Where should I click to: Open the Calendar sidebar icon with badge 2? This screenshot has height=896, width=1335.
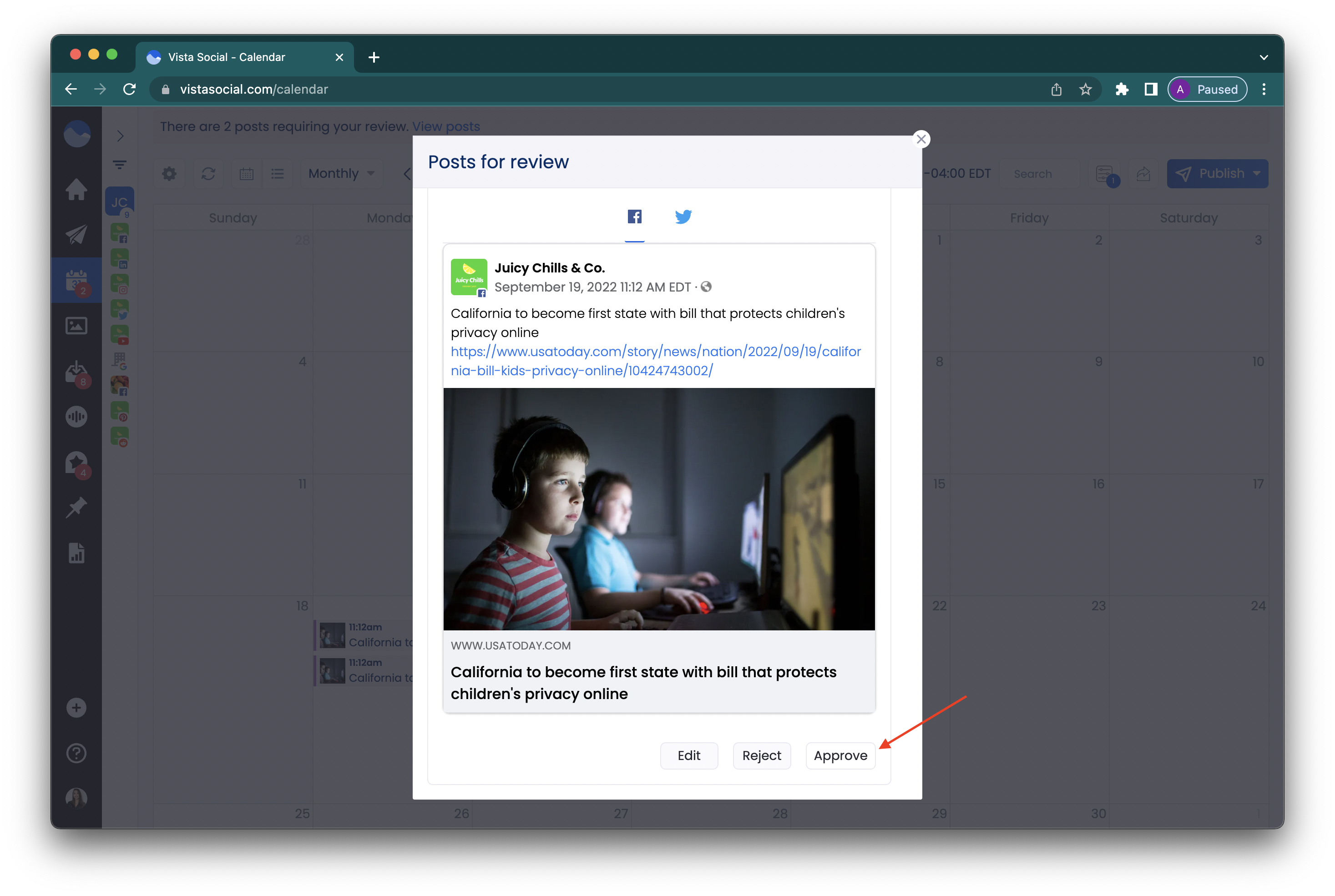[76, 281]
